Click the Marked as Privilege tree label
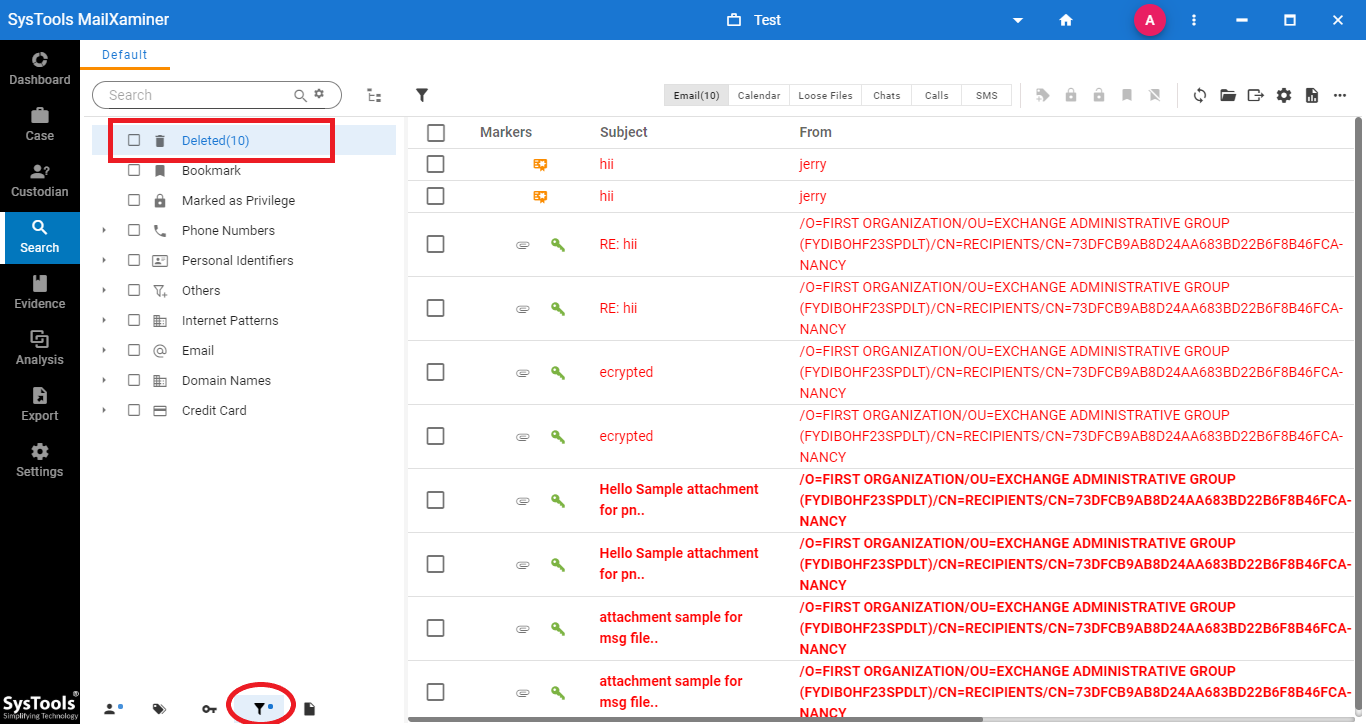This screenshot has height=724, width=1366. [x=238, y=201]
